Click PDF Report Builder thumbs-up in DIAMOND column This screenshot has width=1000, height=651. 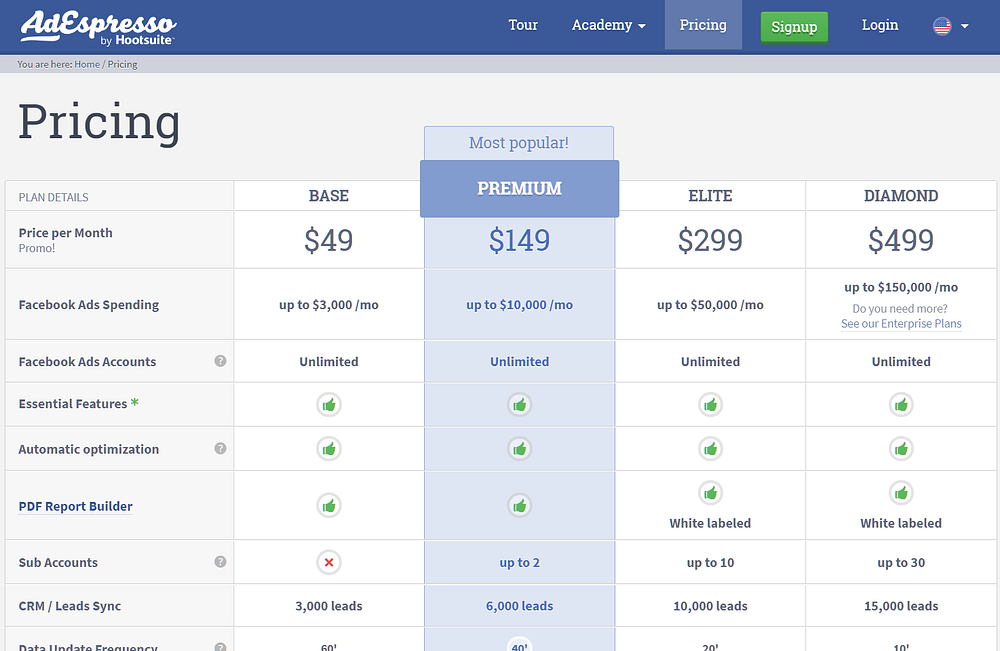(901, 493)
